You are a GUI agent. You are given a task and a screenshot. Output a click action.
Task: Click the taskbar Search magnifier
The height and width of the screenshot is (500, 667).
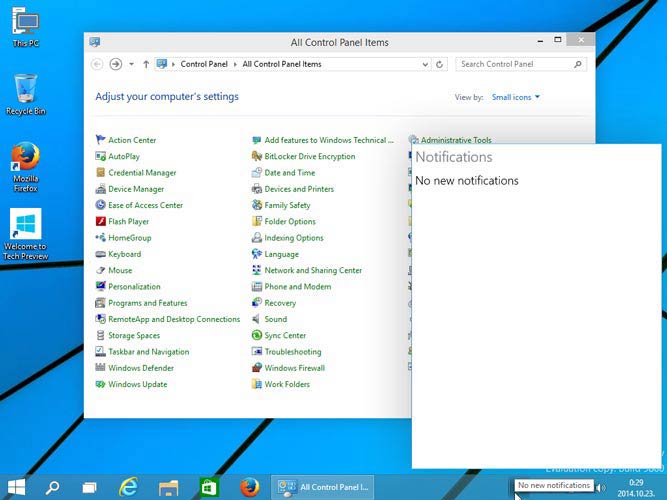[52, 487]
